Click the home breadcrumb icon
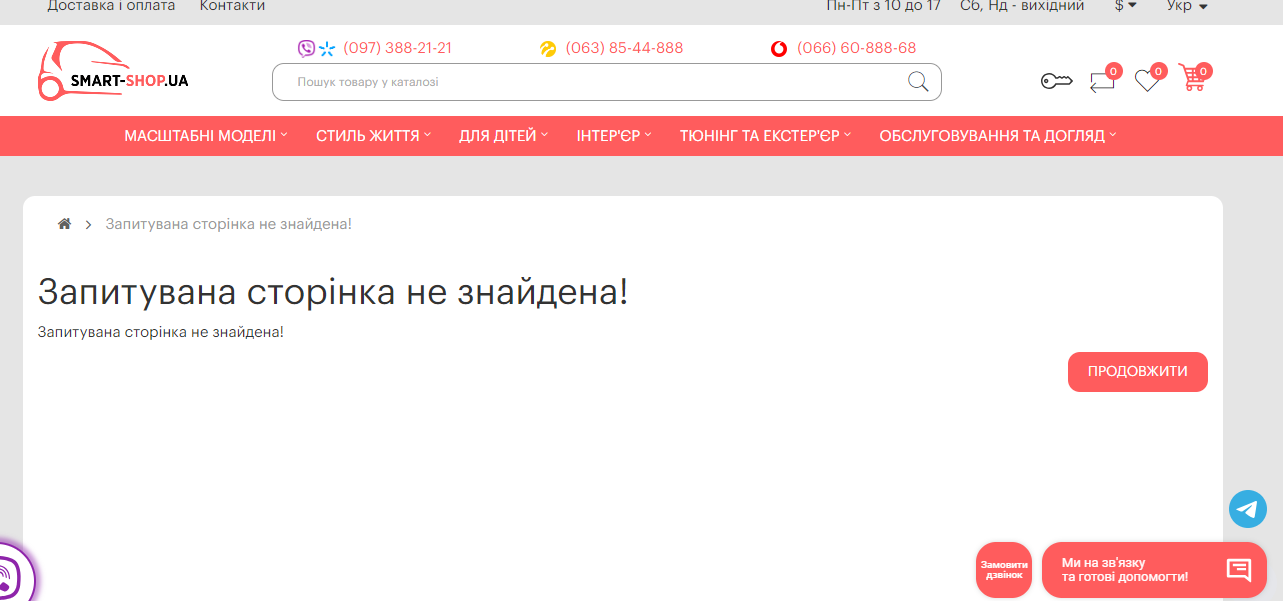 point(64,224)
